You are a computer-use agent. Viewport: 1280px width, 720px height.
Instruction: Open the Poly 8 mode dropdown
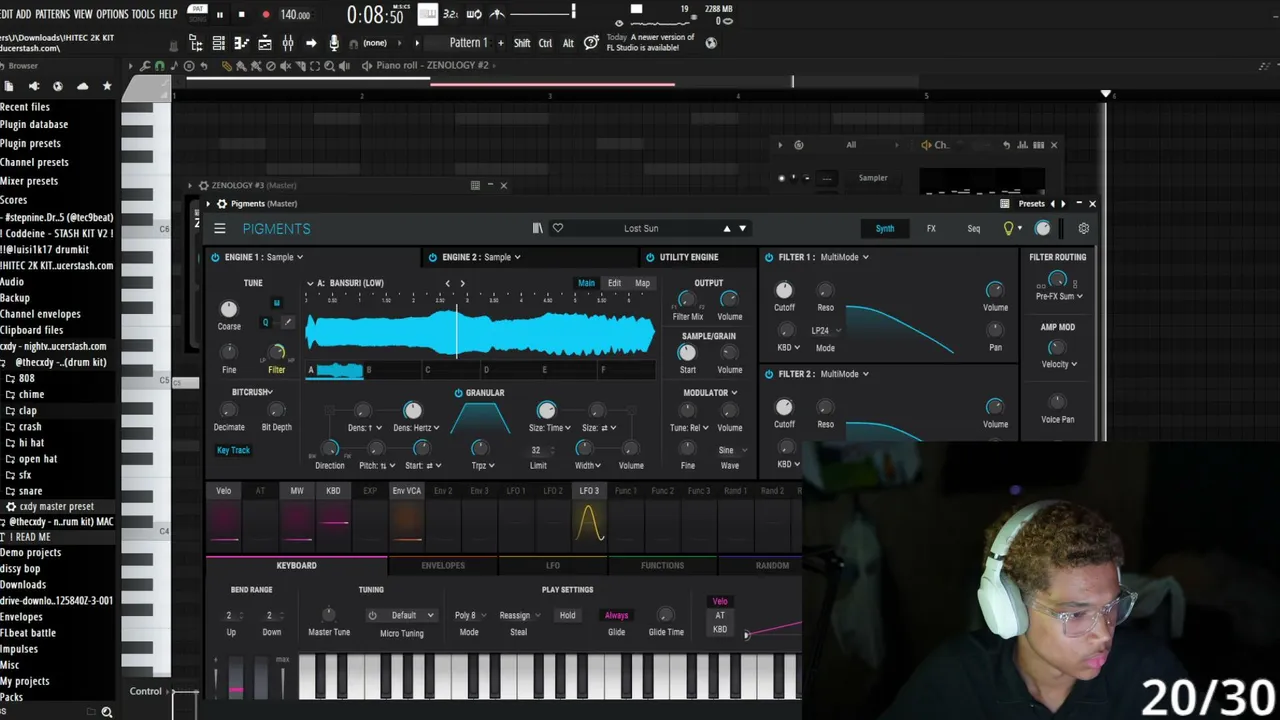click(469, 616)
